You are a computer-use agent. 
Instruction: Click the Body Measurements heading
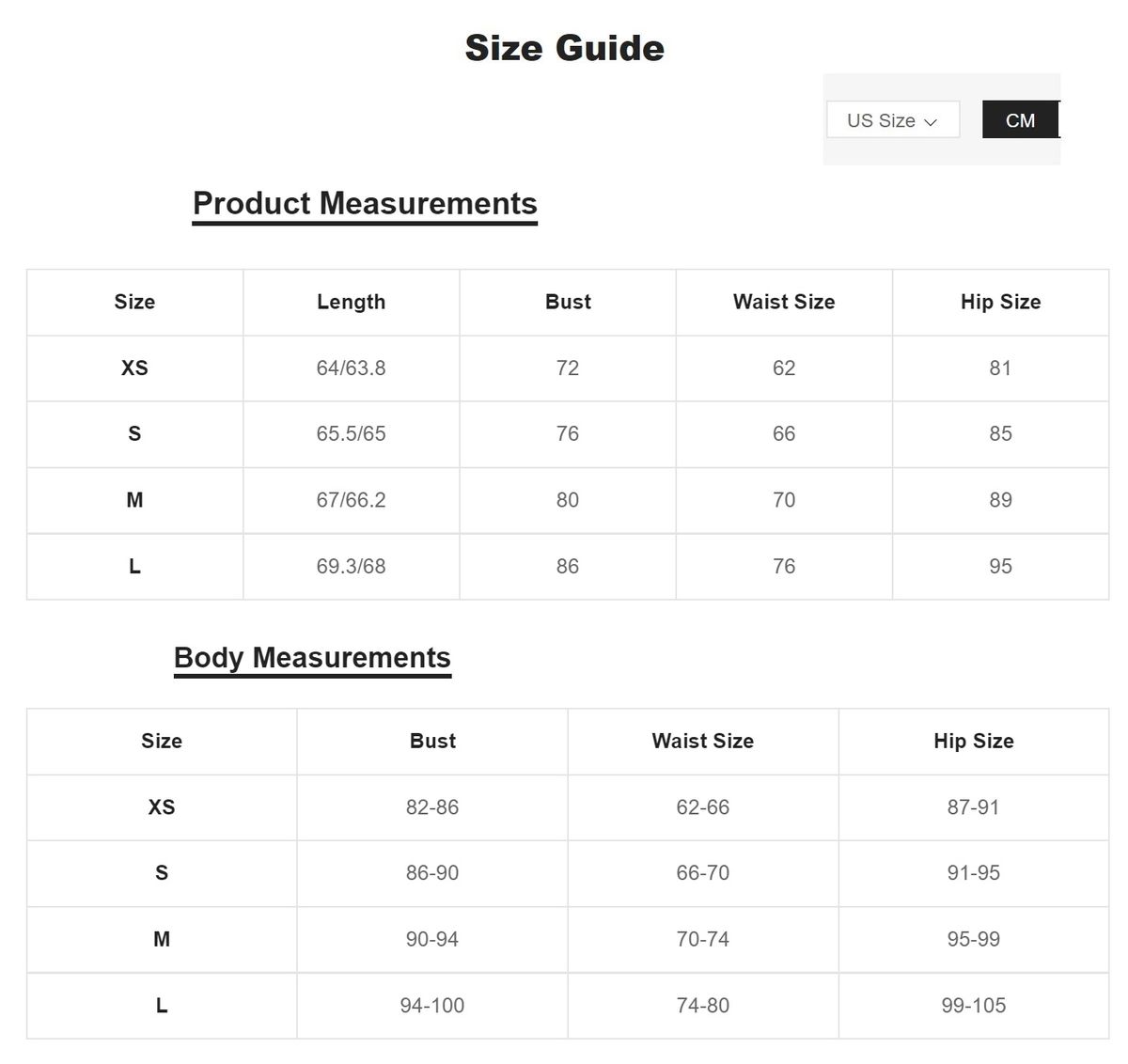pyautogui.click(x=312, y=658)
